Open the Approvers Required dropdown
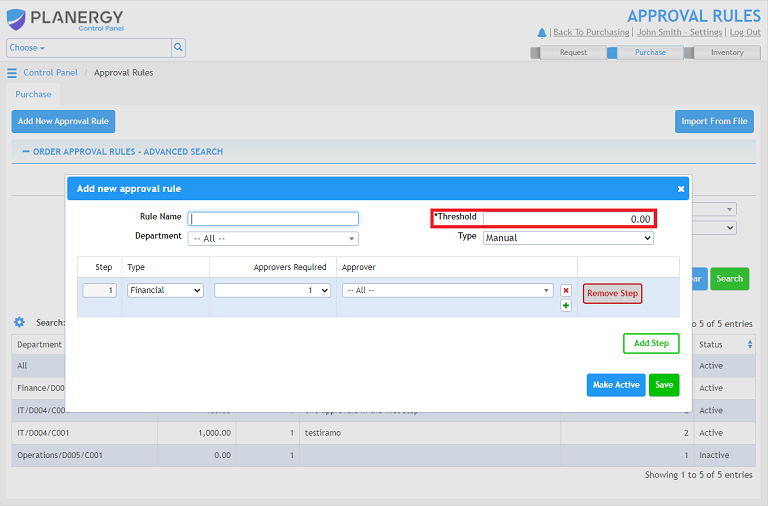The height and width of the screenshot is (506, 768). click(272, 290)
